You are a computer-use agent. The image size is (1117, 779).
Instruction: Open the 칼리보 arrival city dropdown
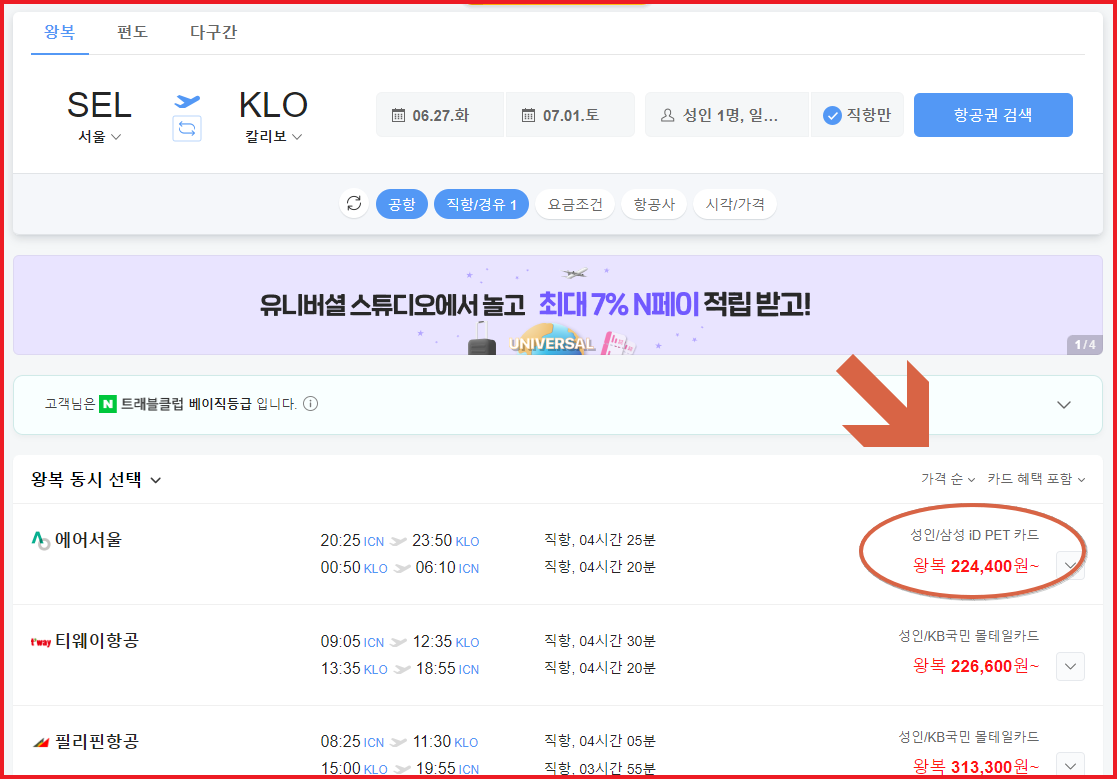274,137
